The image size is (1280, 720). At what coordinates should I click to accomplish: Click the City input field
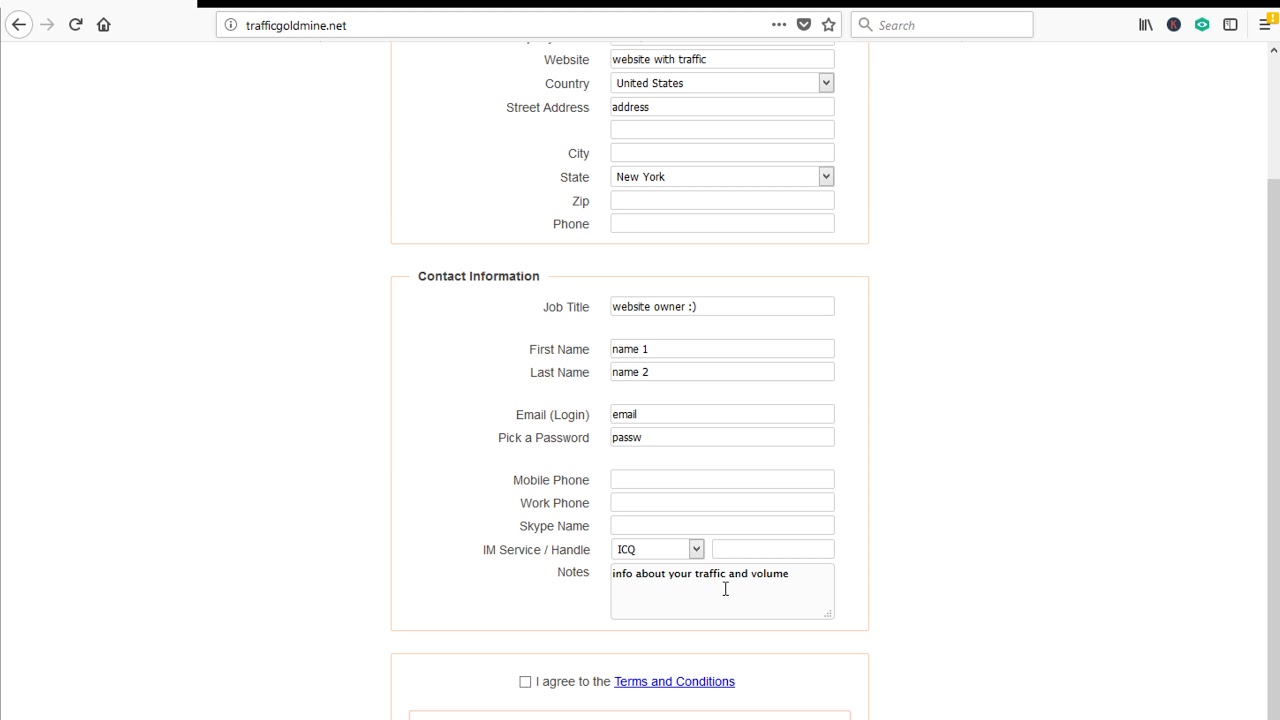pos(722,153)
